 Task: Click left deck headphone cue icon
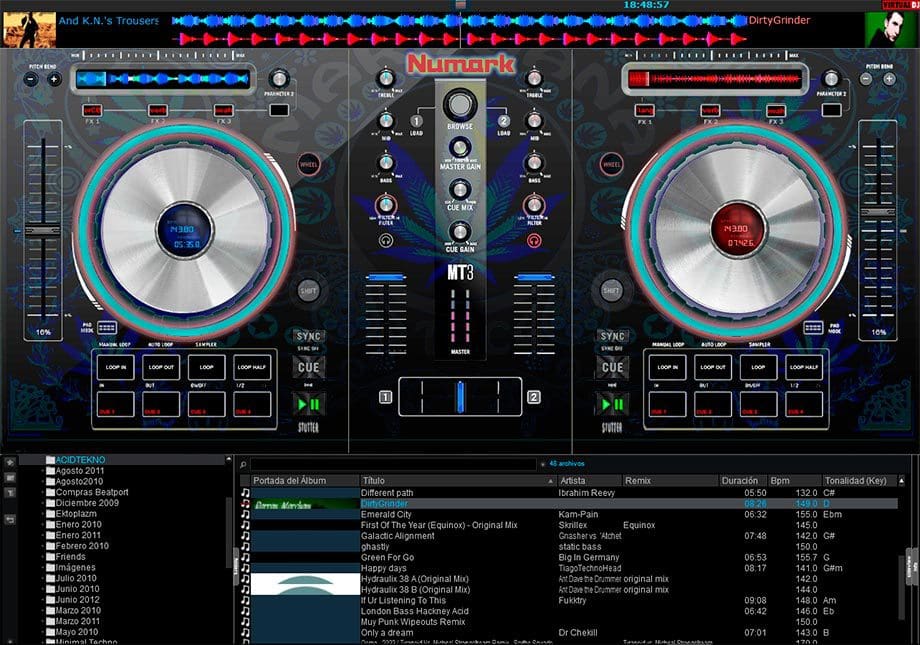385,240
